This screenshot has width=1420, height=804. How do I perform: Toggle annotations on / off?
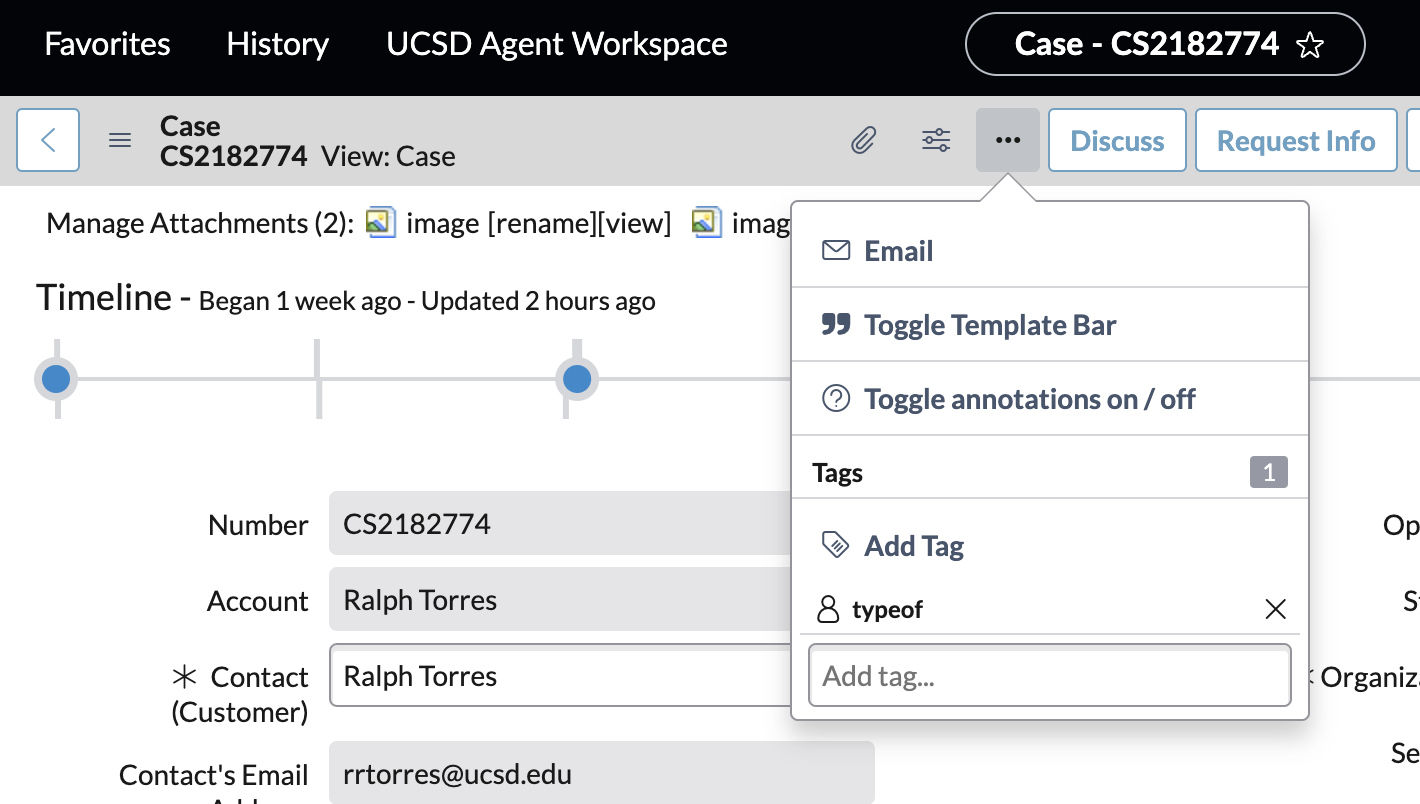tap(1030, 399)
